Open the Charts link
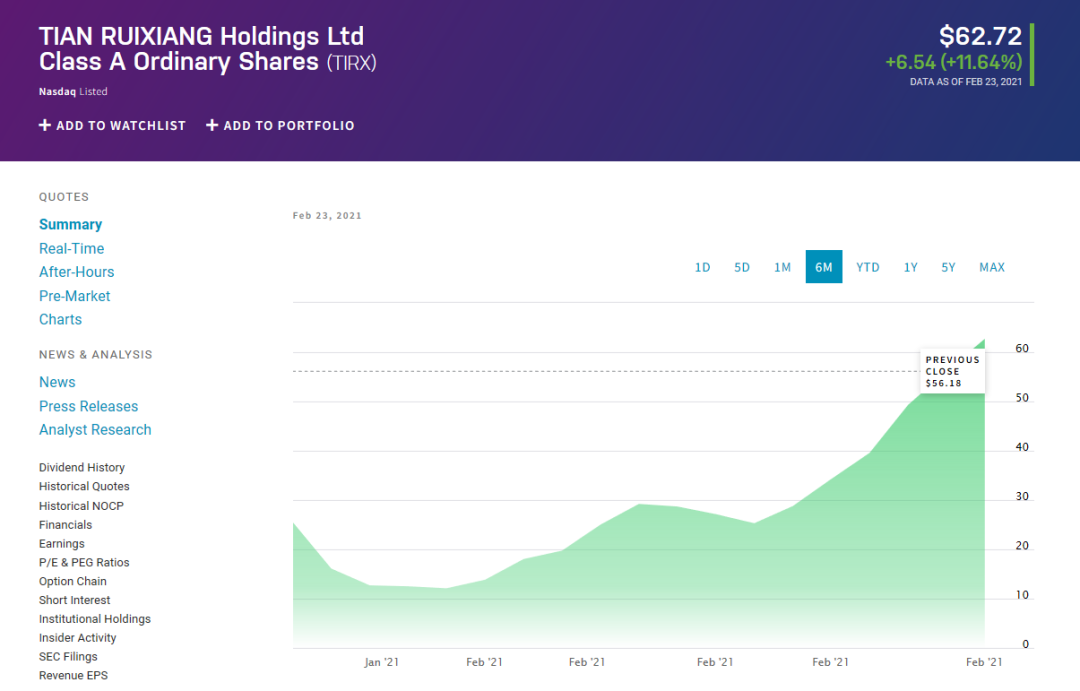 pos(60,320)
